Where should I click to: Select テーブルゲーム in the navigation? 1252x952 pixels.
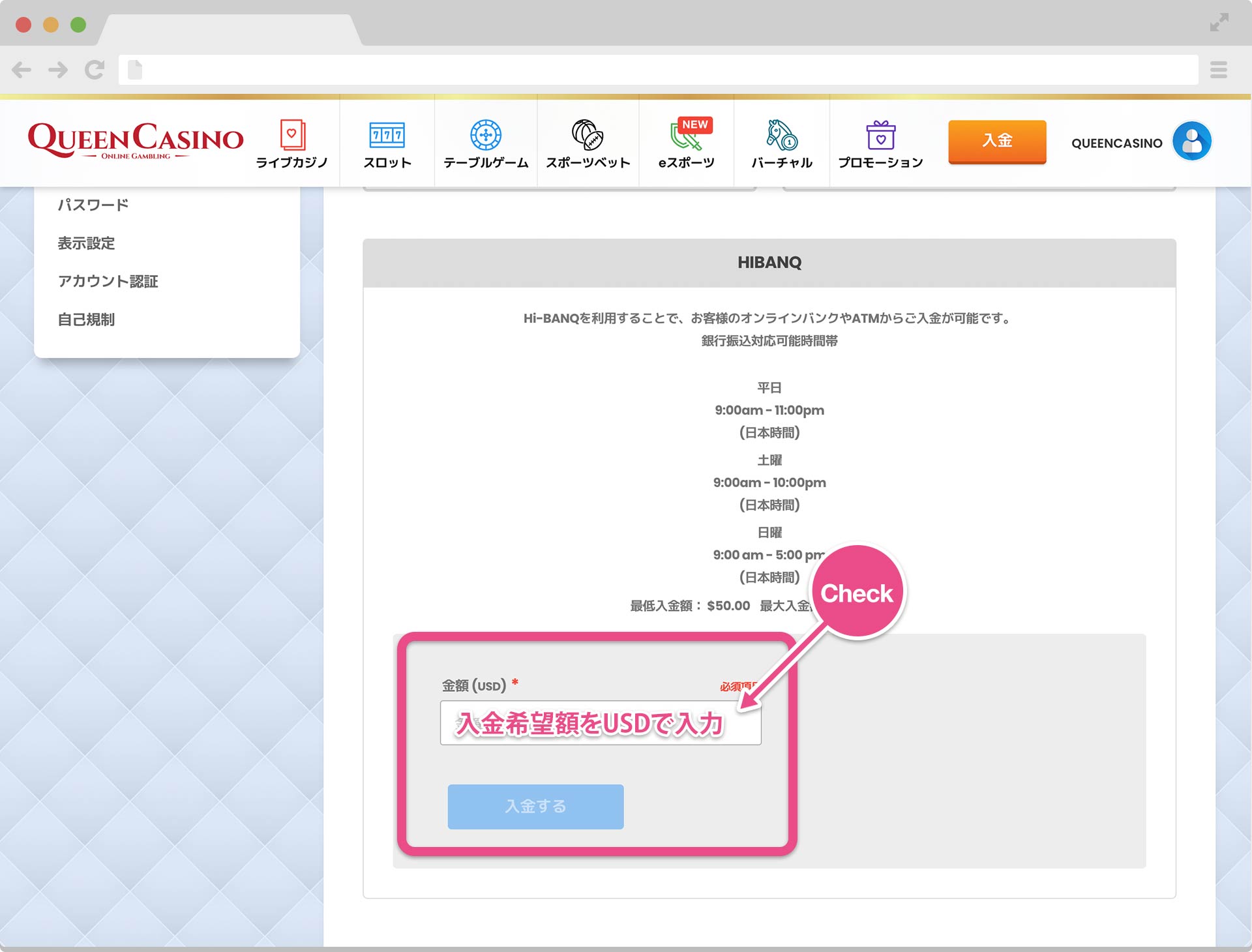[x=486, y=162]
